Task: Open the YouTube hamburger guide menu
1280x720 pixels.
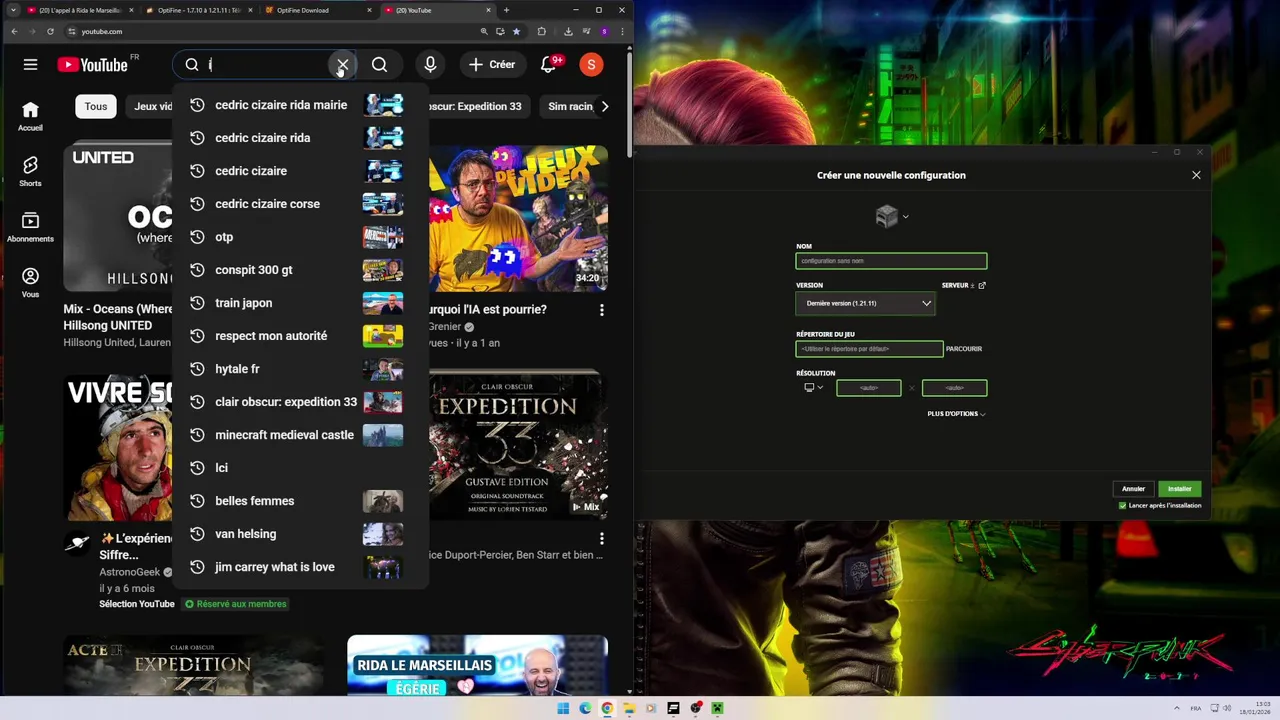Action: (30, 65)
